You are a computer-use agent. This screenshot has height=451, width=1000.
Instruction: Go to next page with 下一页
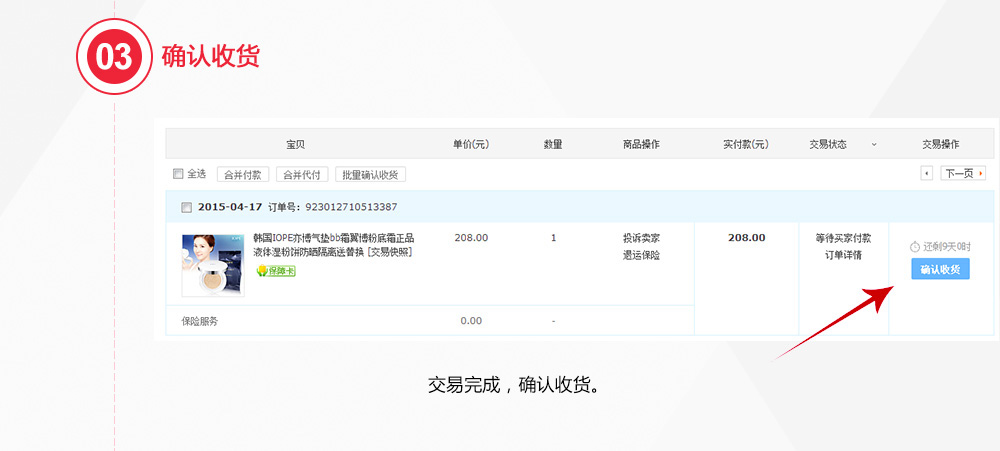(961, 173)
